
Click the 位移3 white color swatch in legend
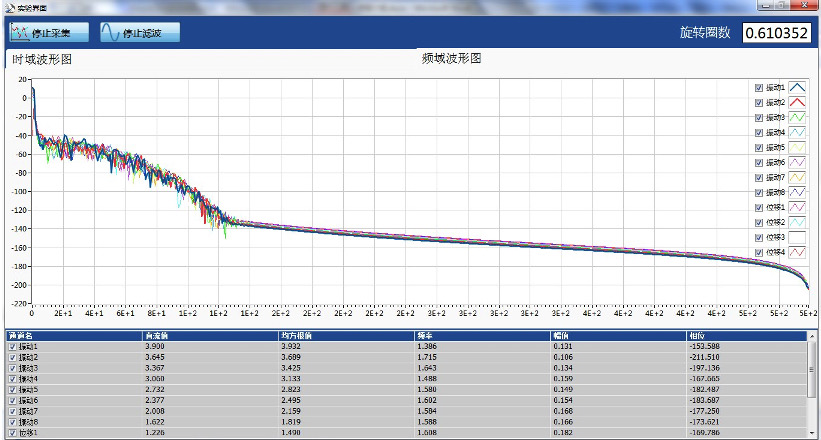[798, 237]
